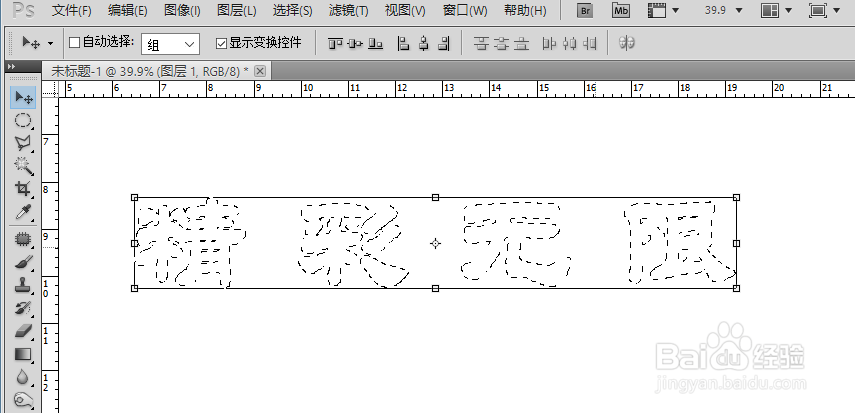Select the History Brush tool
This screenshot has height=413, width=855.
point(23,308)
